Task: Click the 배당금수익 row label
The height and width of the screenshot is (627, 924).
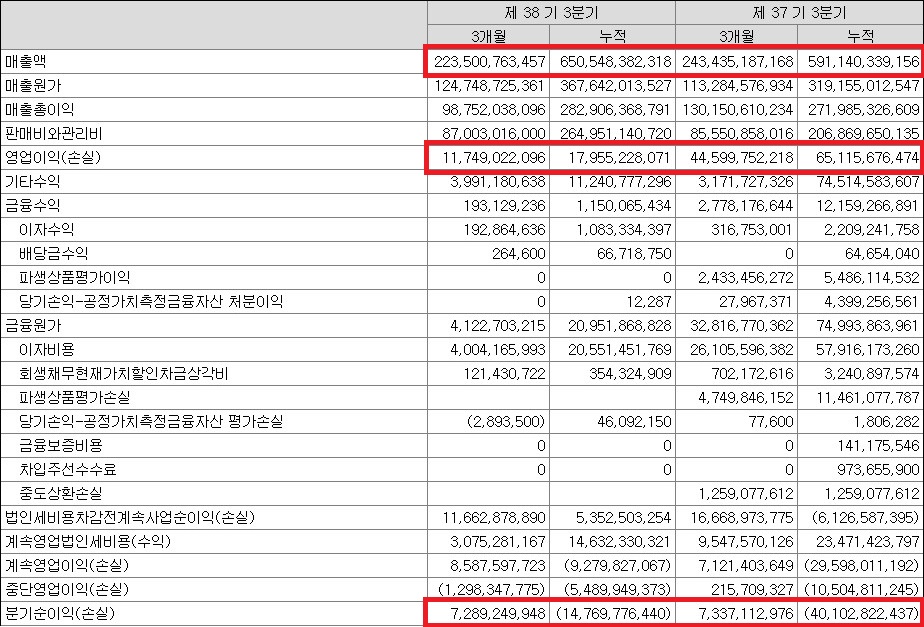Action: click(x=54, y=253)
